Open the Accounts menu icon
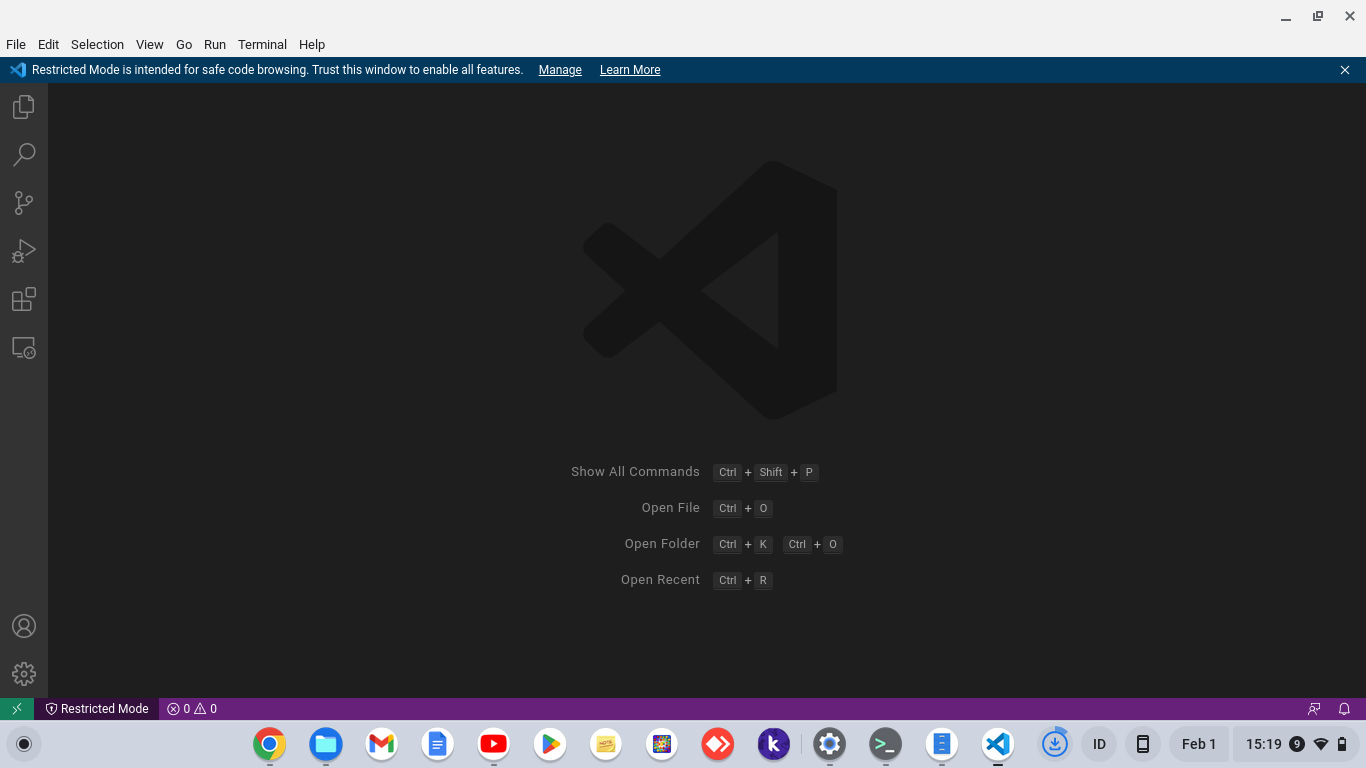Viewport: 1366px width, 768px height. pos(24,626)
